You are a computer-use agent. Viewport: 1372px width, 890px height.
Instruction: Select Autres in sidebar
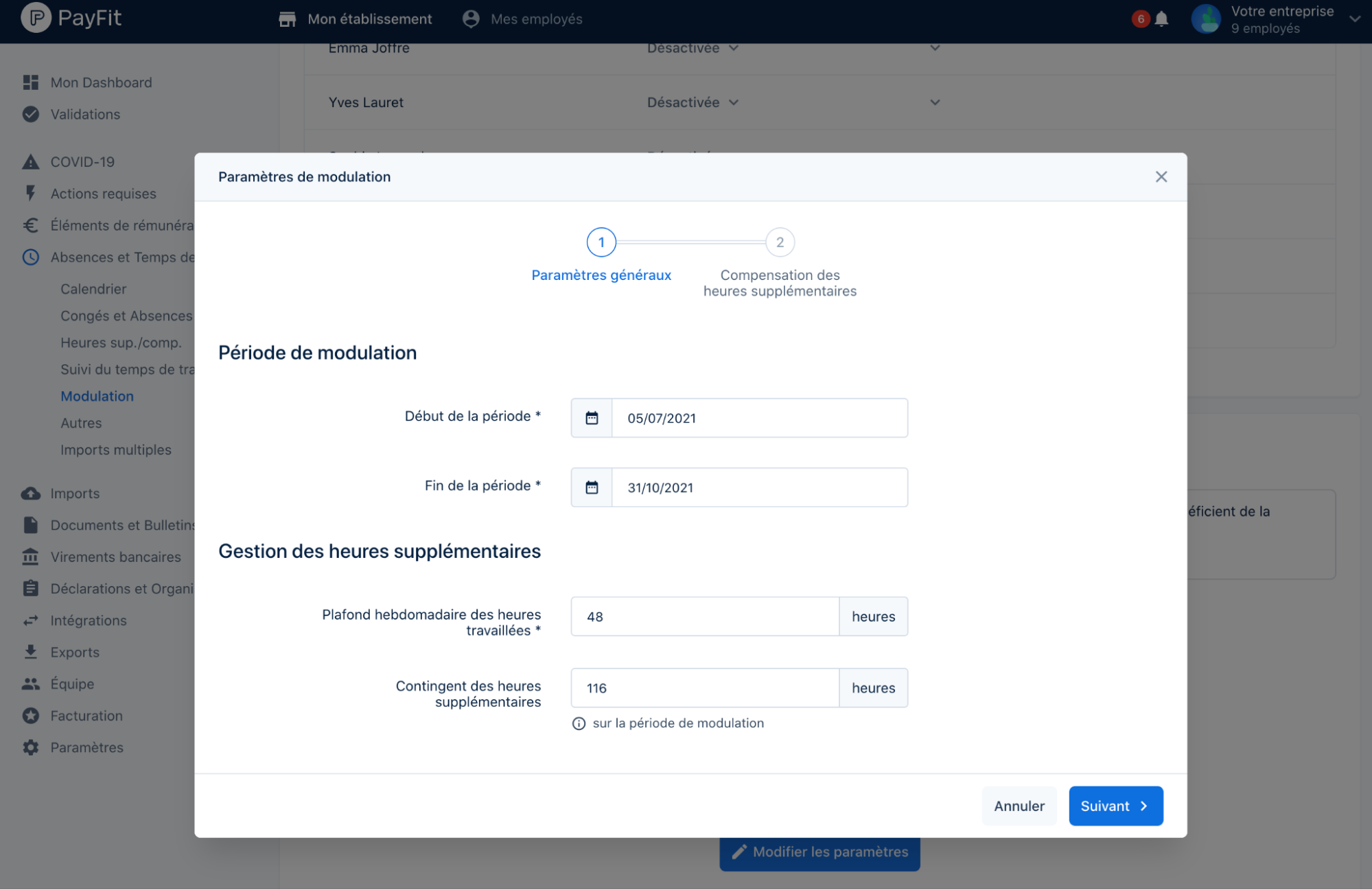[x=81, y=423]
